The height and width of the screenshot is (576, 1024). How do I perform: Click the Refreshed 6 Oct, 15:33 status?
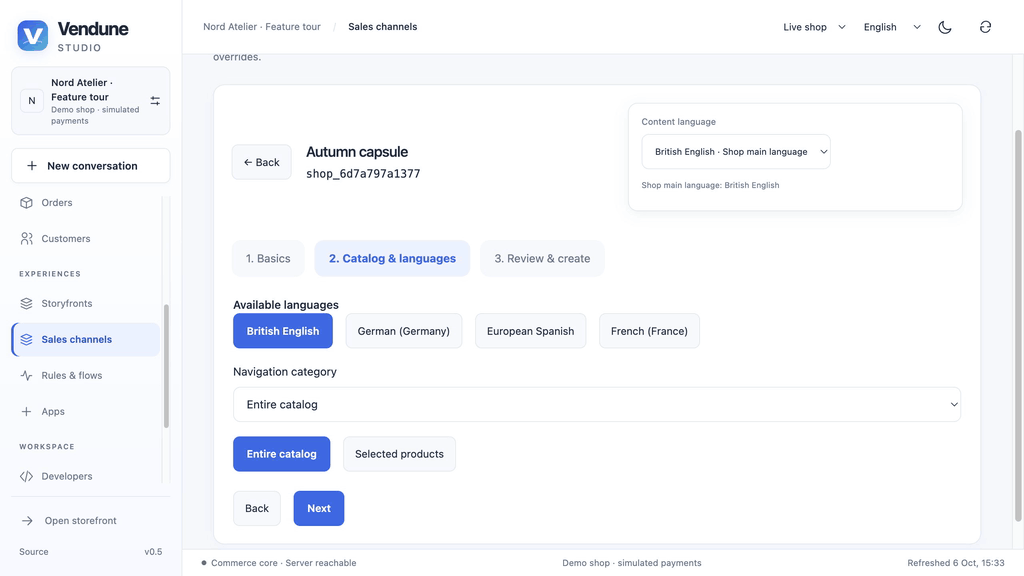pyautogui.click(x=955, y=563)
